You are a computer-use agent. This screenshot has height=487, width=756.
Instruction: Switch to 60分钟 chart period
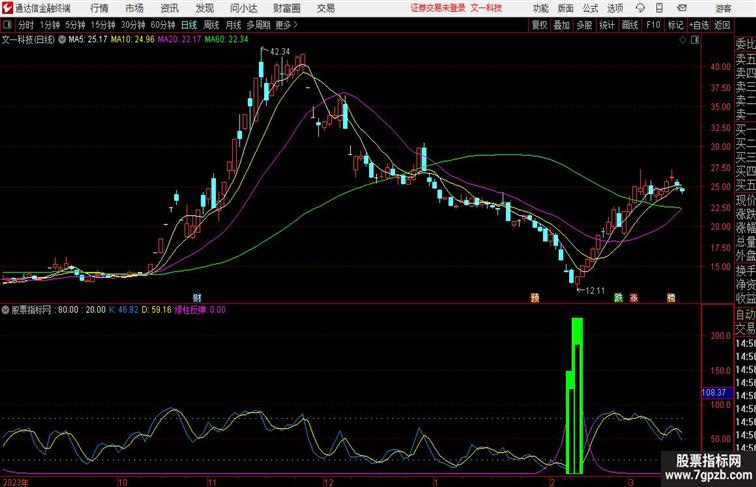[163, 25]
